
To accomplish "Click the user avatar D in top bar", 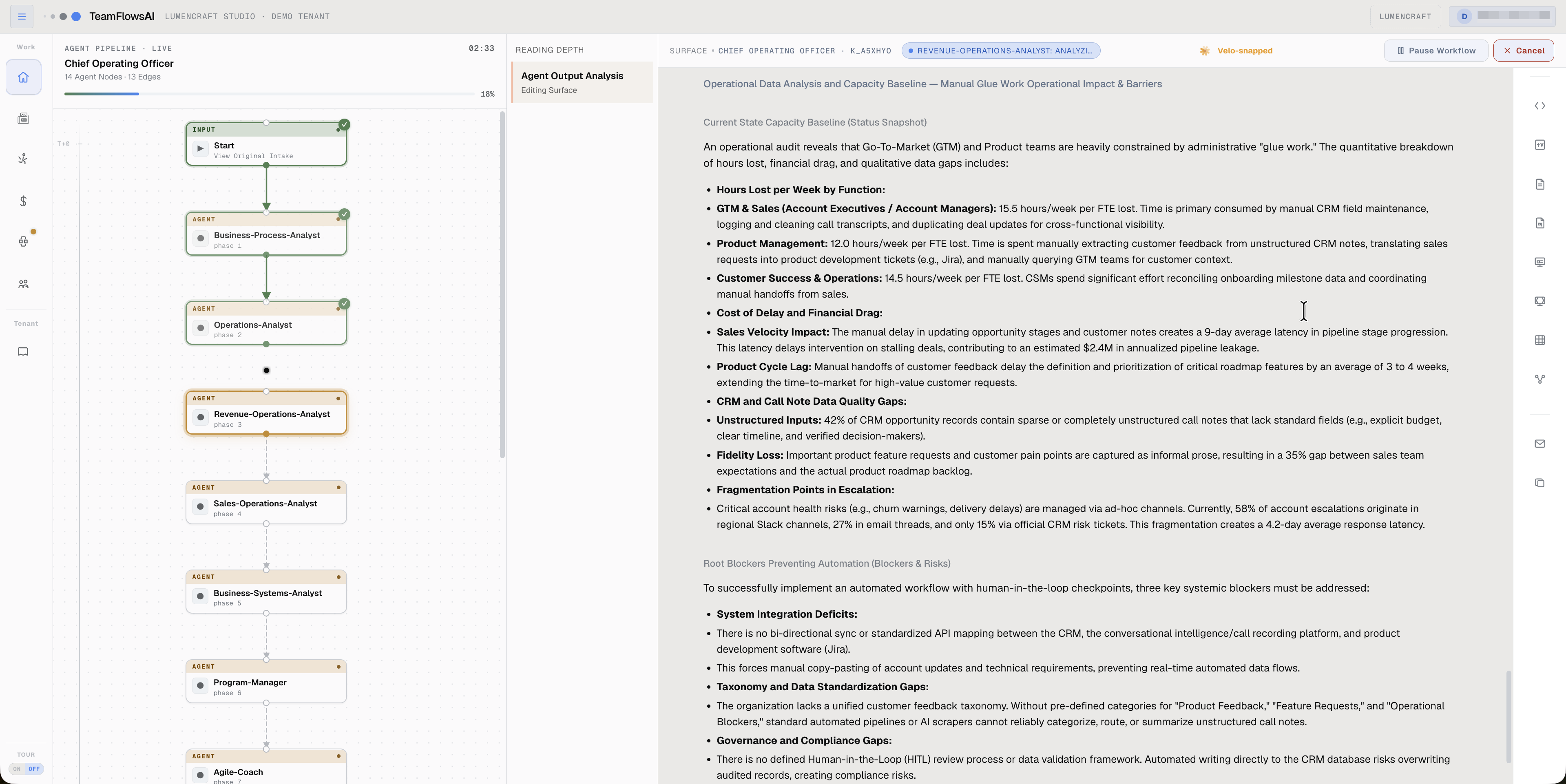I will (1464, 16).
